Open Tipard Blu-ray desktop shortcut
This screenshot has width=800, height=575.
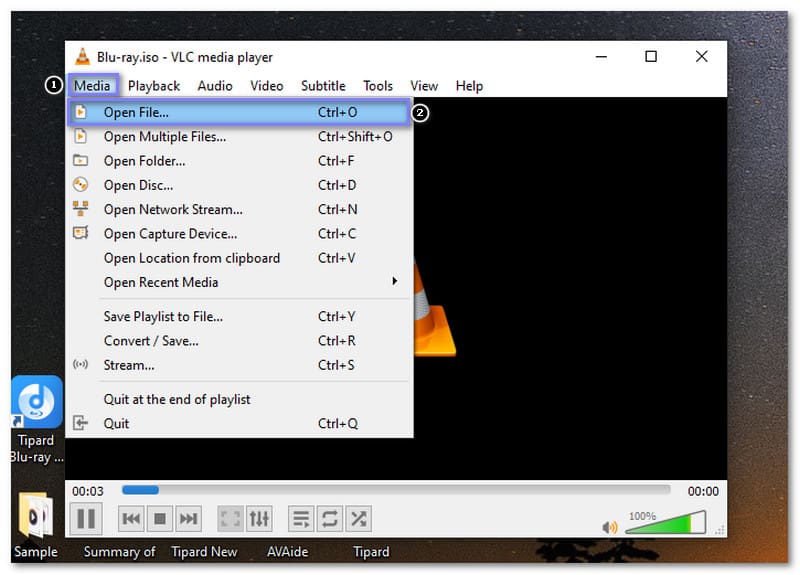[x=36, y=418]
